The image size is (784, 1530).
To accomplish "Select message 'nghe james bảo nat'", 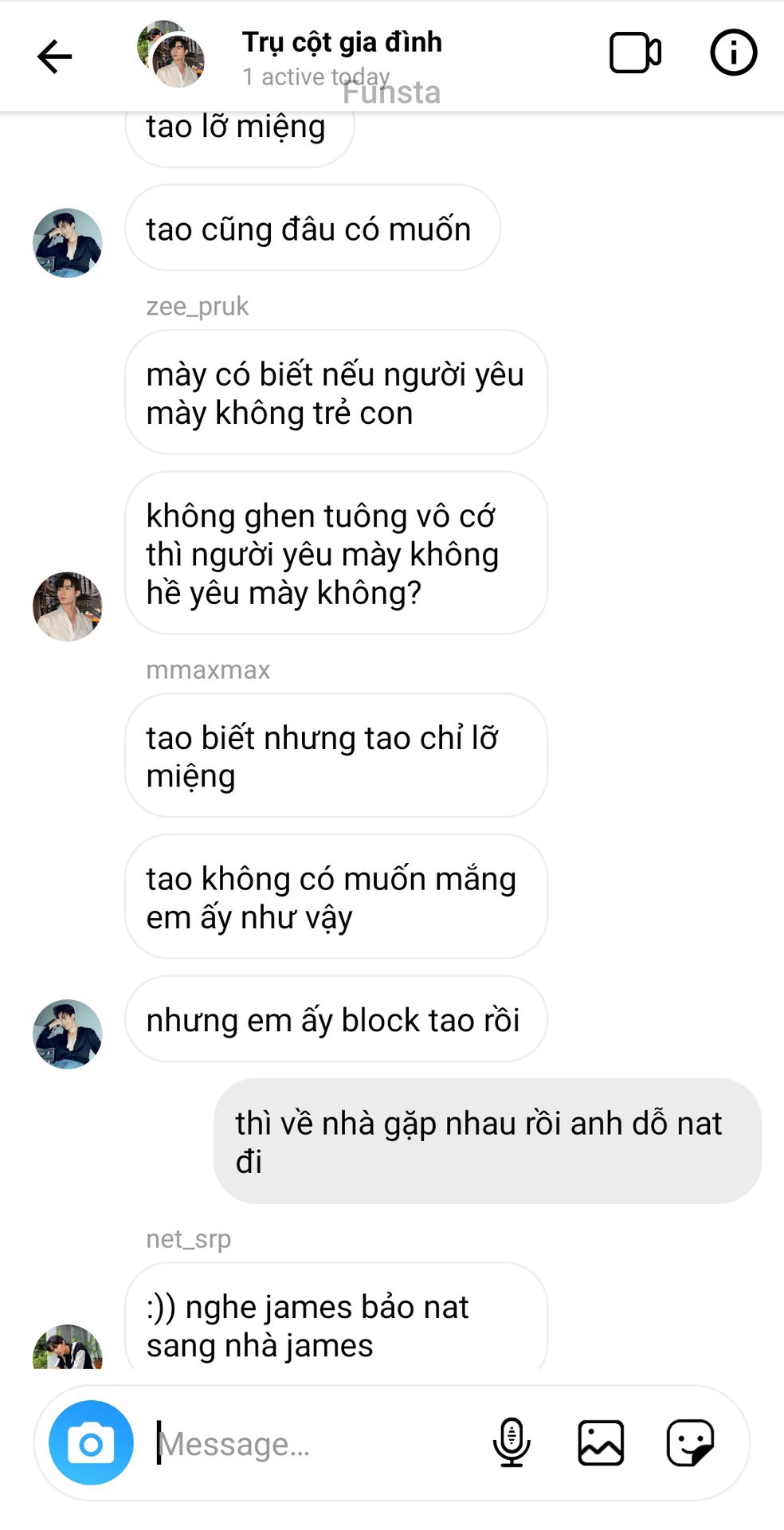I will pyautogui.click(x=336, y=1316).
